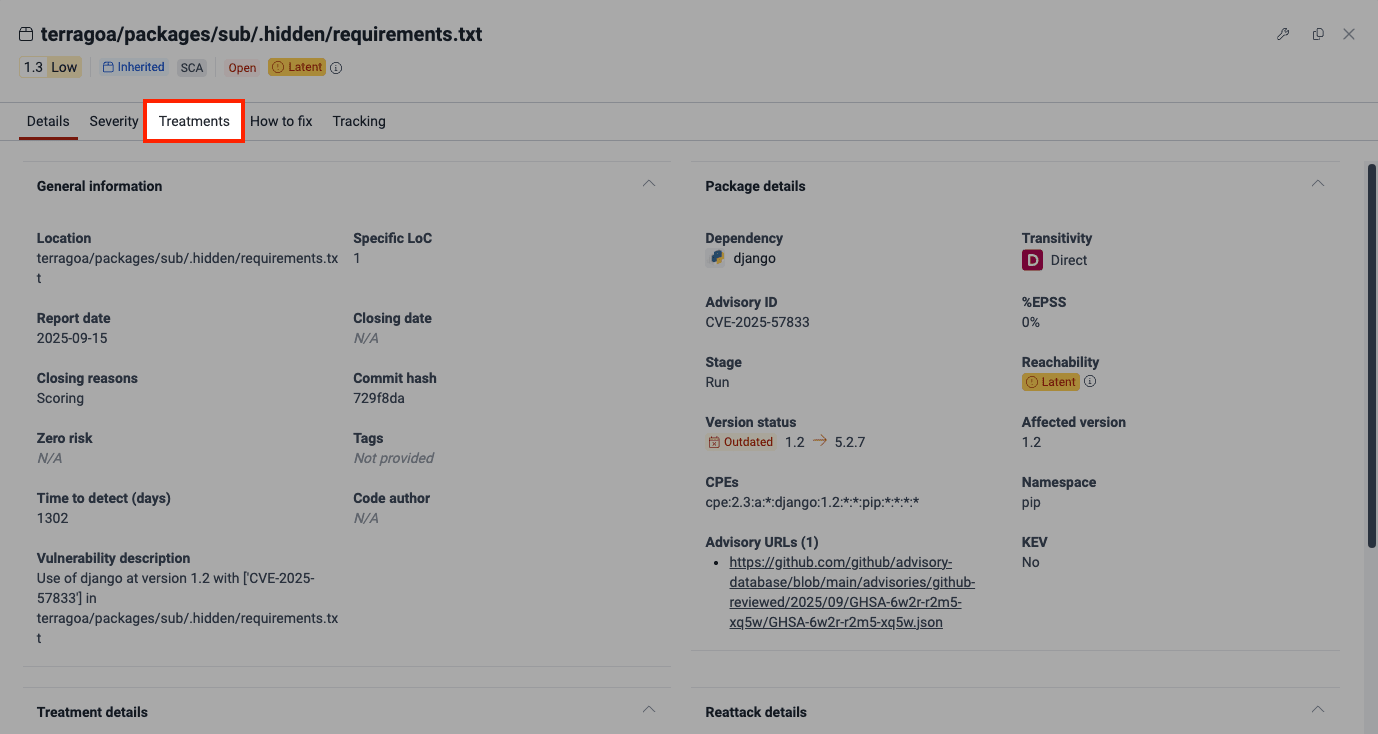Click the SCA badge in the header
The width and height of the screenshot is (1378, 734).
[191, 67]
